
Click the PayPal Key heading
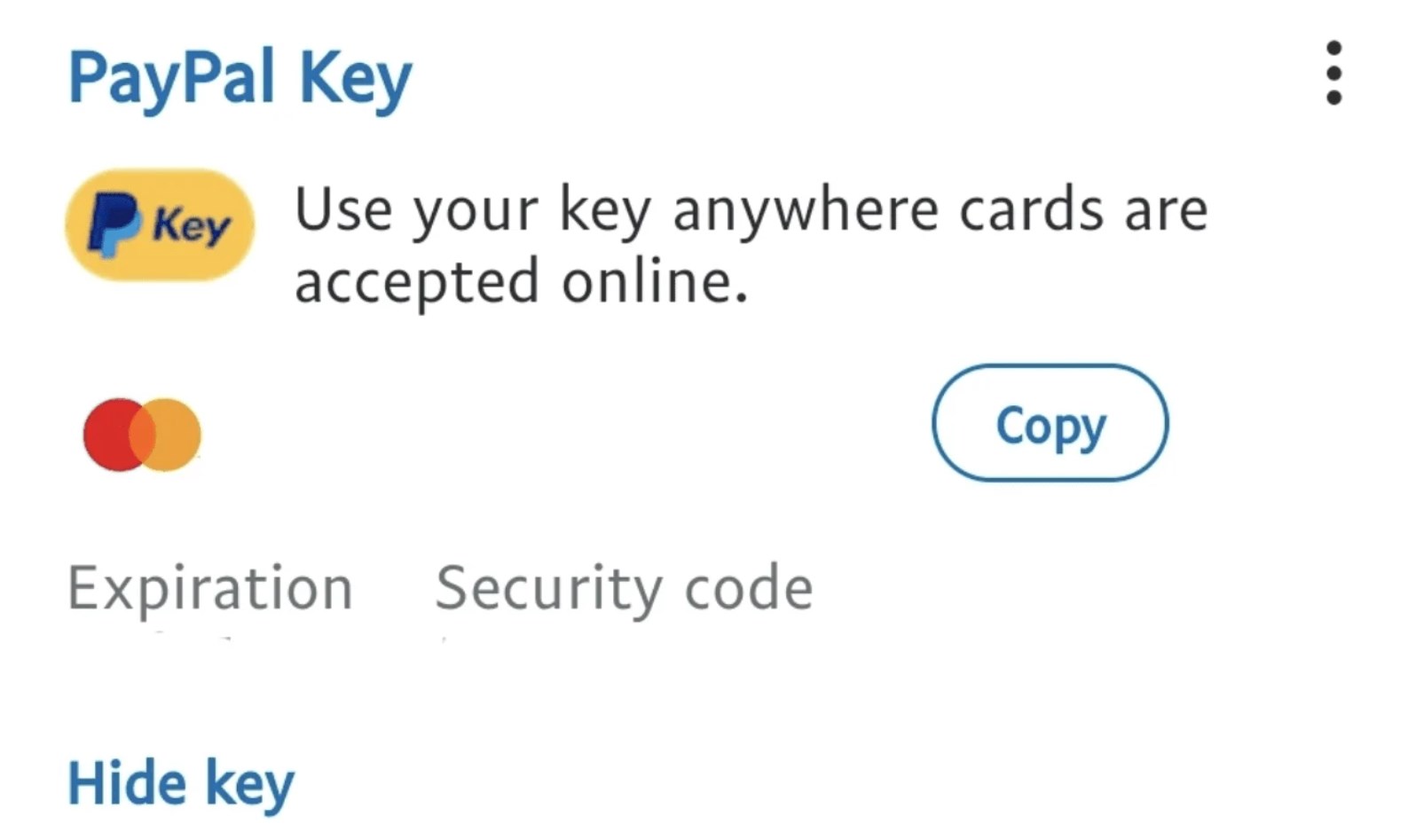point(240,78)
